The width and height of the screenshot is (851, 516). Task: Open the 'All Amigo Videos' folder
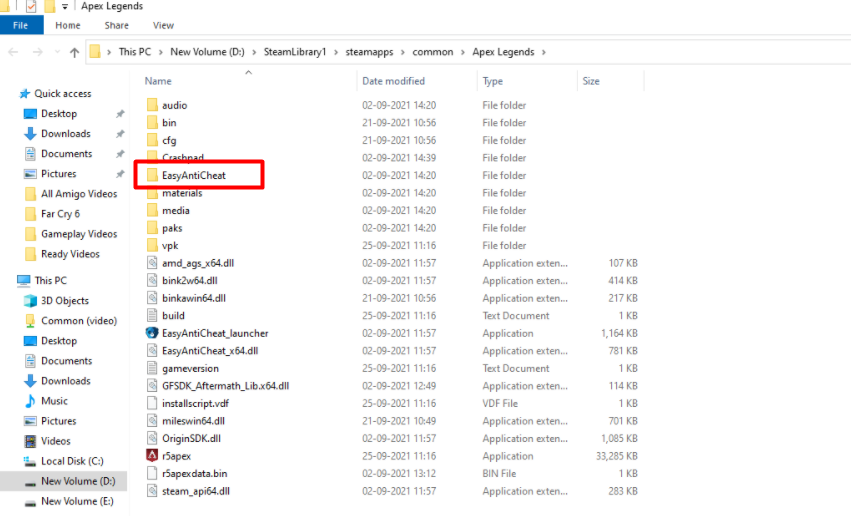click(x=79, y=194)
